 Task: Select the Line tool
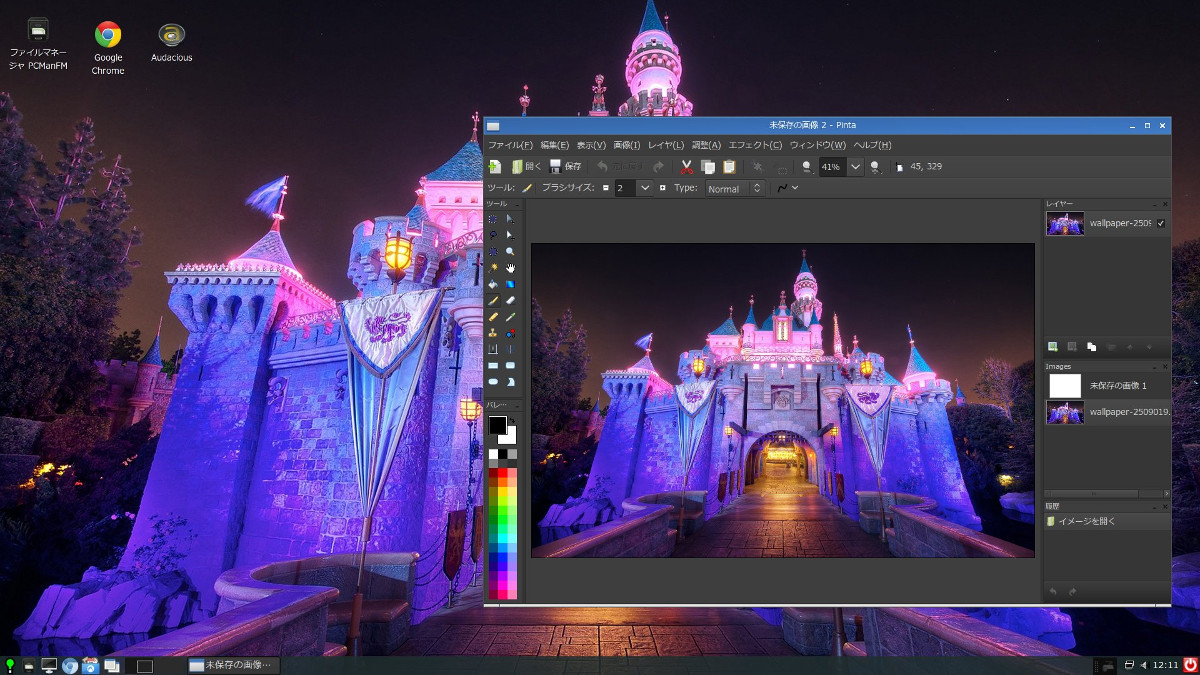click(510, 349)
